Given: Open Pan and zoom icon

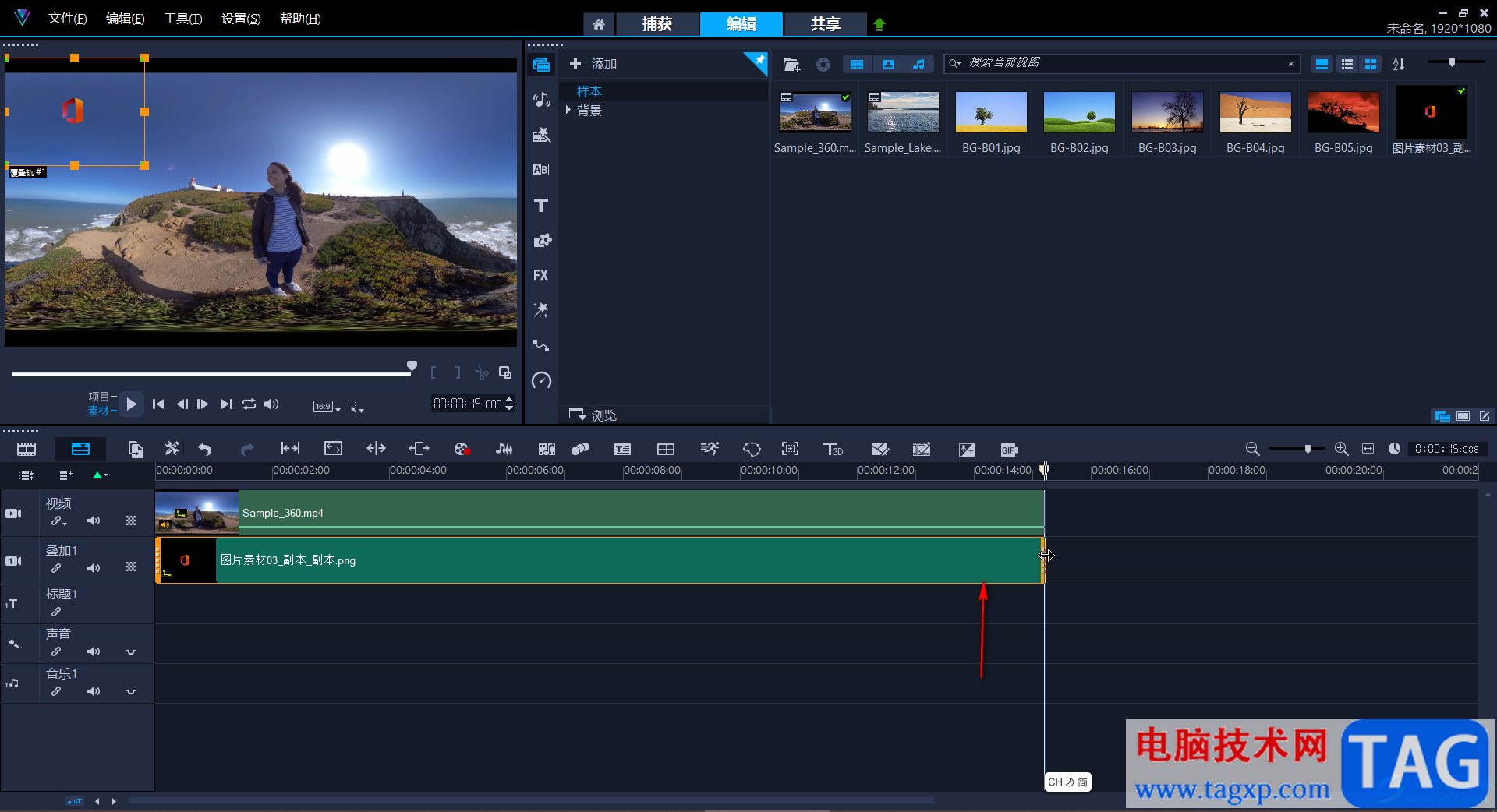Looking at the screenshot, I should click(791, 449).
